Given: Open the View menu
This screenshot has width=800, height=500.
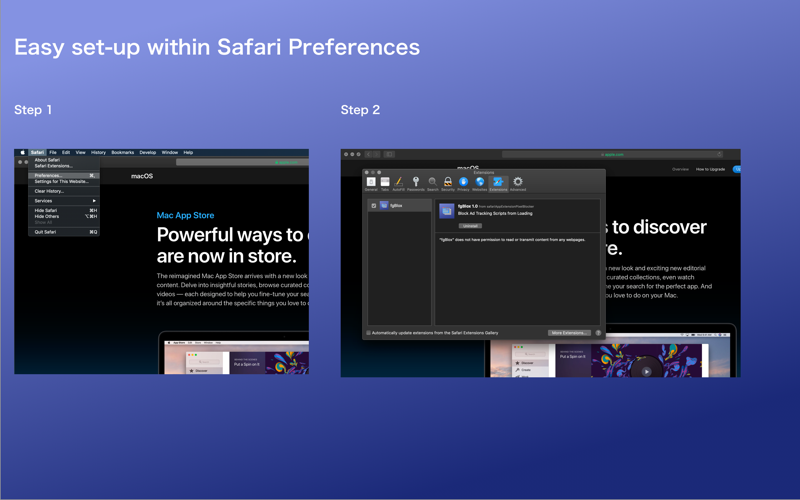Looking at the screenshot, I should (81, 152).
